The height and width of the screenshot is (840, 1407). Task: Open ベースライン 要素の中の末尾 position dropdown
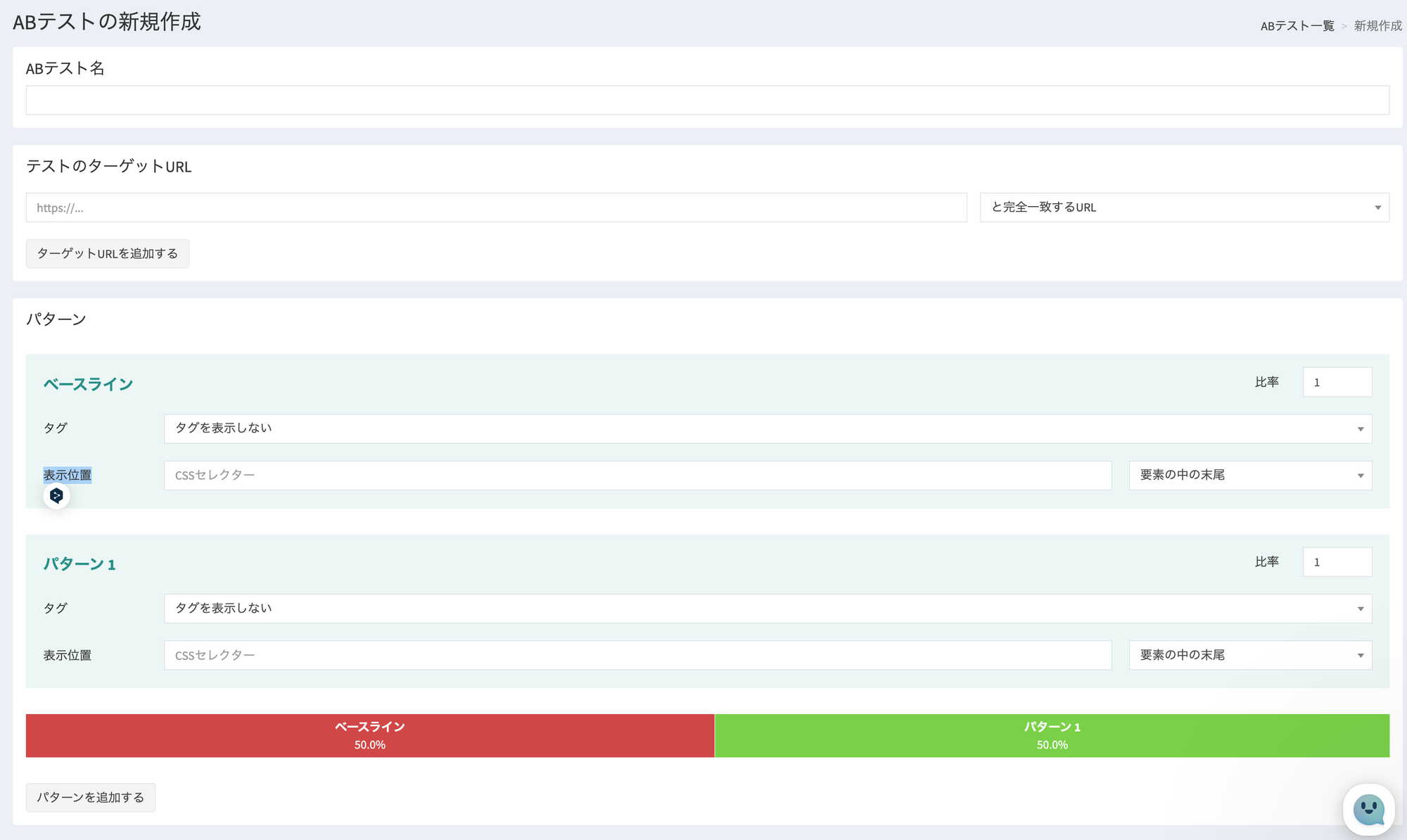tap(1250, 476)
